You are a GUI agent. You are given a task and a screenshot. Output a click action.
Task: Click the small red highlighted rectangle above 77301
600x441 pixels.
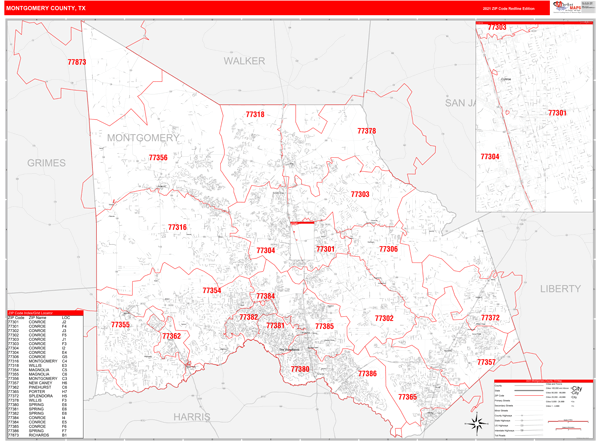302,223
